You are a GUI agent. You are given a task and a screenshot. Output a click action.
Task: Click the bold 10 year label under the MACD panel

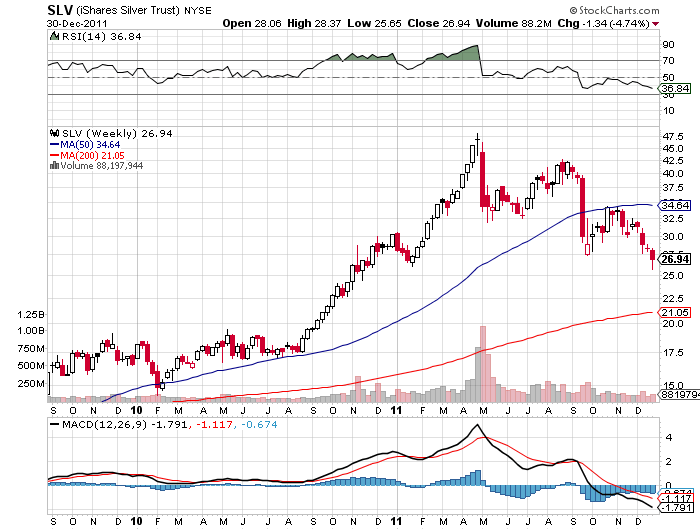136,521
